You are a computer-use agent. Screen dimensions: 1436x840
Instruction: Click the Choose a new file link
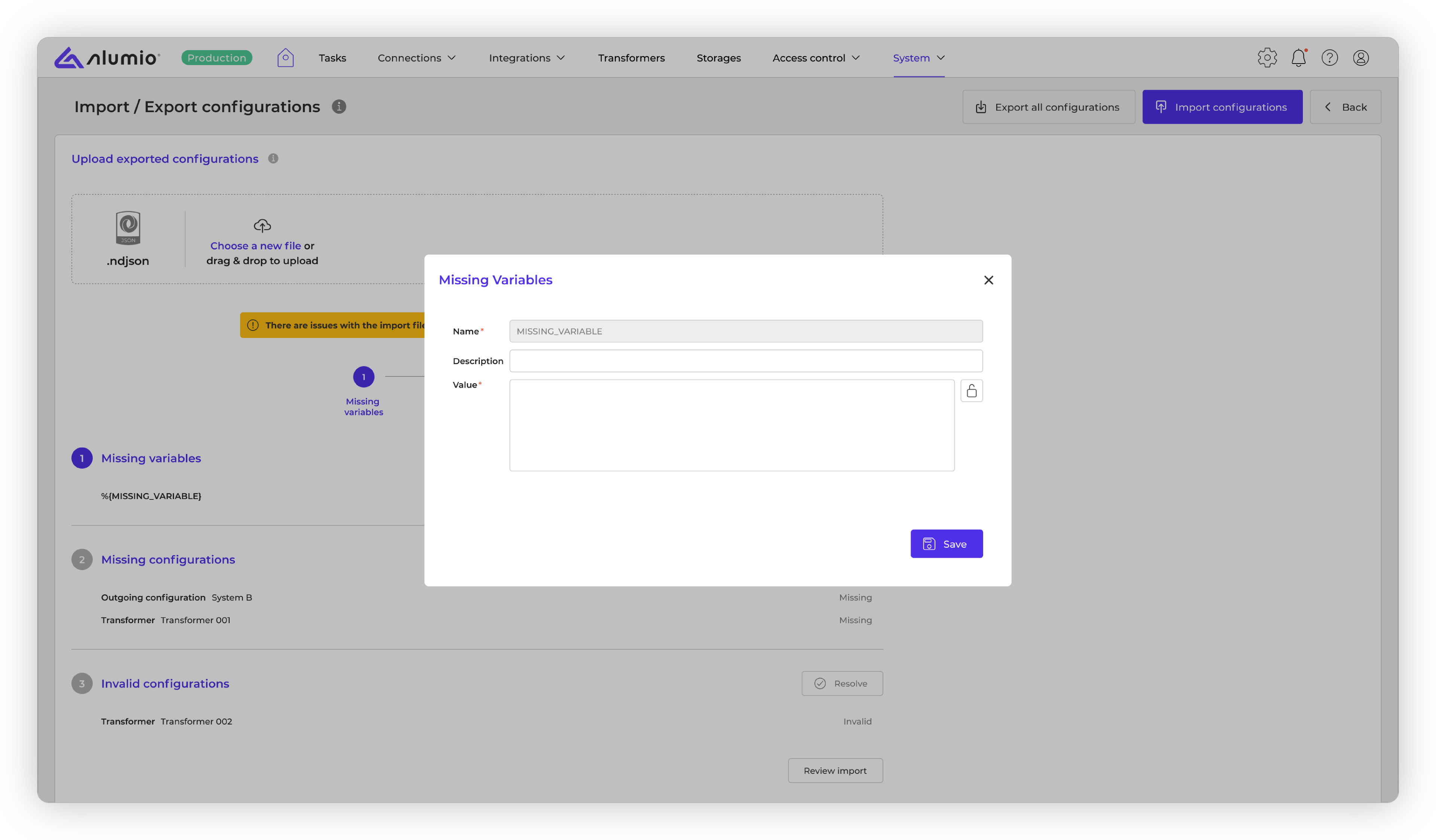pos(255,246)
